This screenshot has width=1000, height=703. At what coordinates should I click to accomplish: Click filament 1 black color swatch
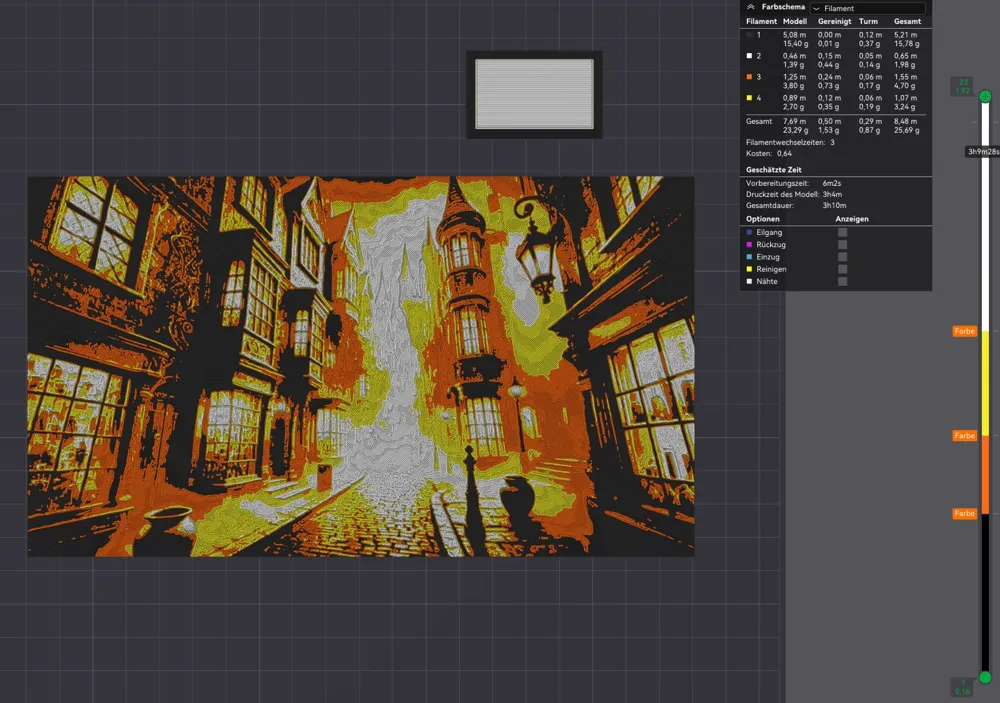pos(749,35)
